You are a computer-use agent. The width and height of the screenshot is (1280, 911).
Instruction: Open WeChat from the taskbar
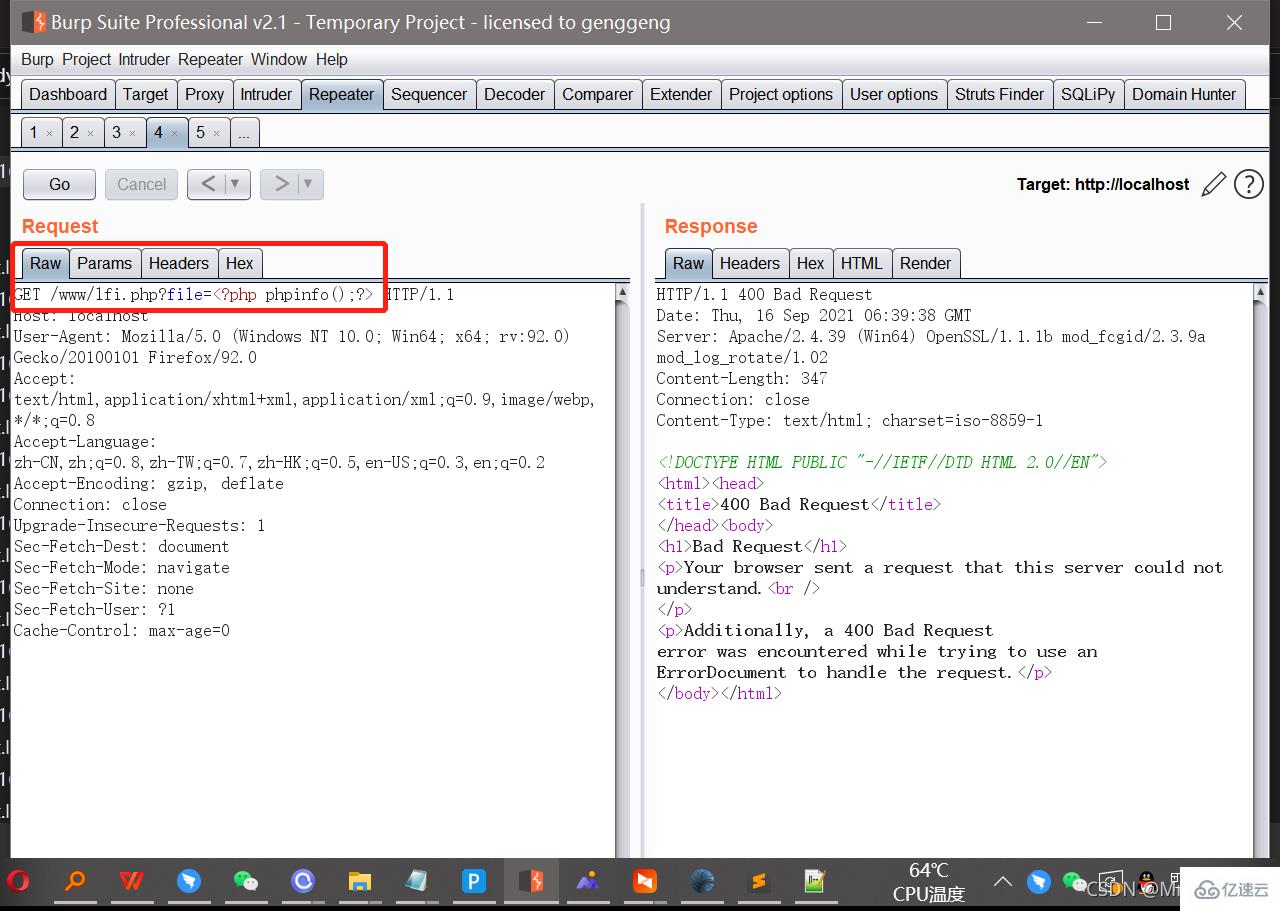coord(245,881)
